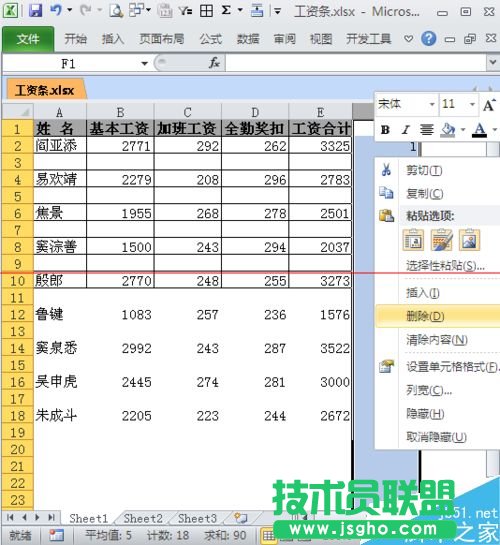Screen dimensions: 500x545
Task: Open the fill color dropdown arrow
Action: click(x=463, y=130)
